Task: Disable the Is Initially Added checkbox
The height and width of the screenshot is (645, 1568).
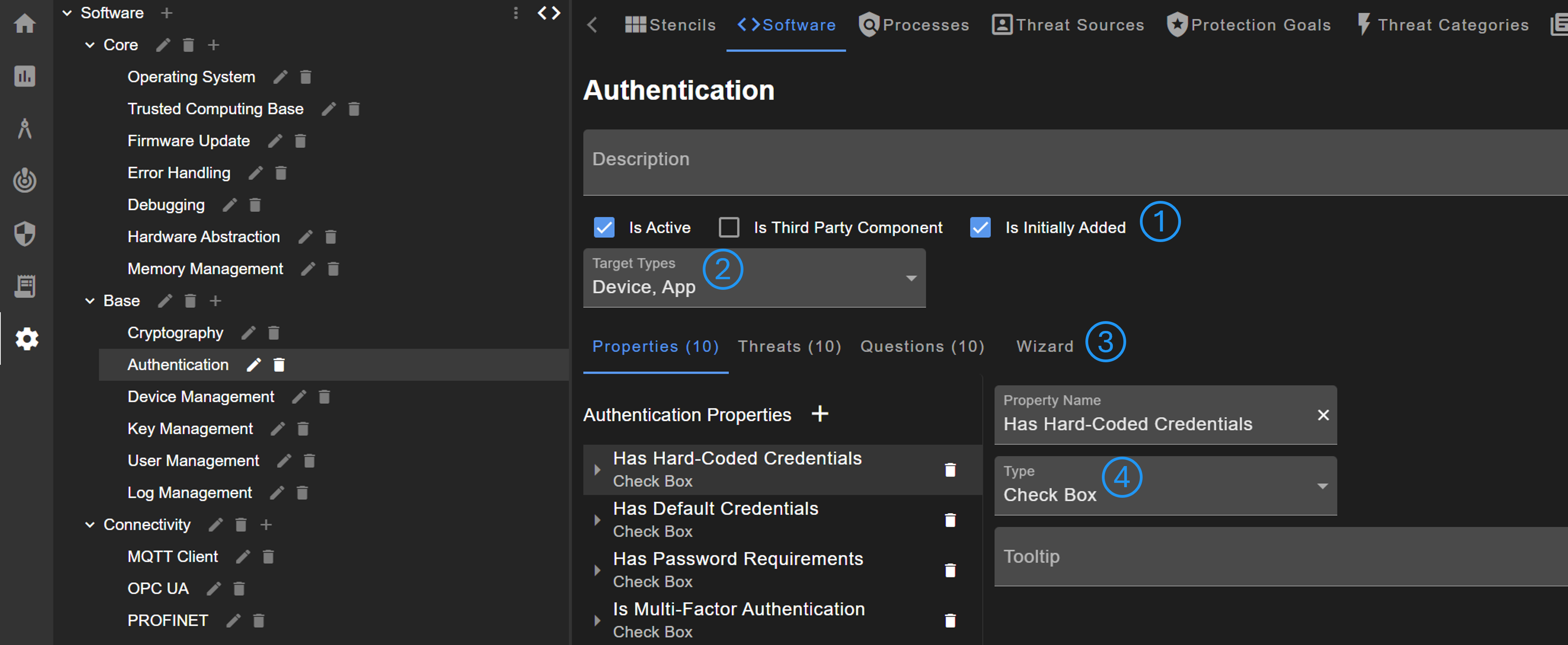Action: [981, 227]
